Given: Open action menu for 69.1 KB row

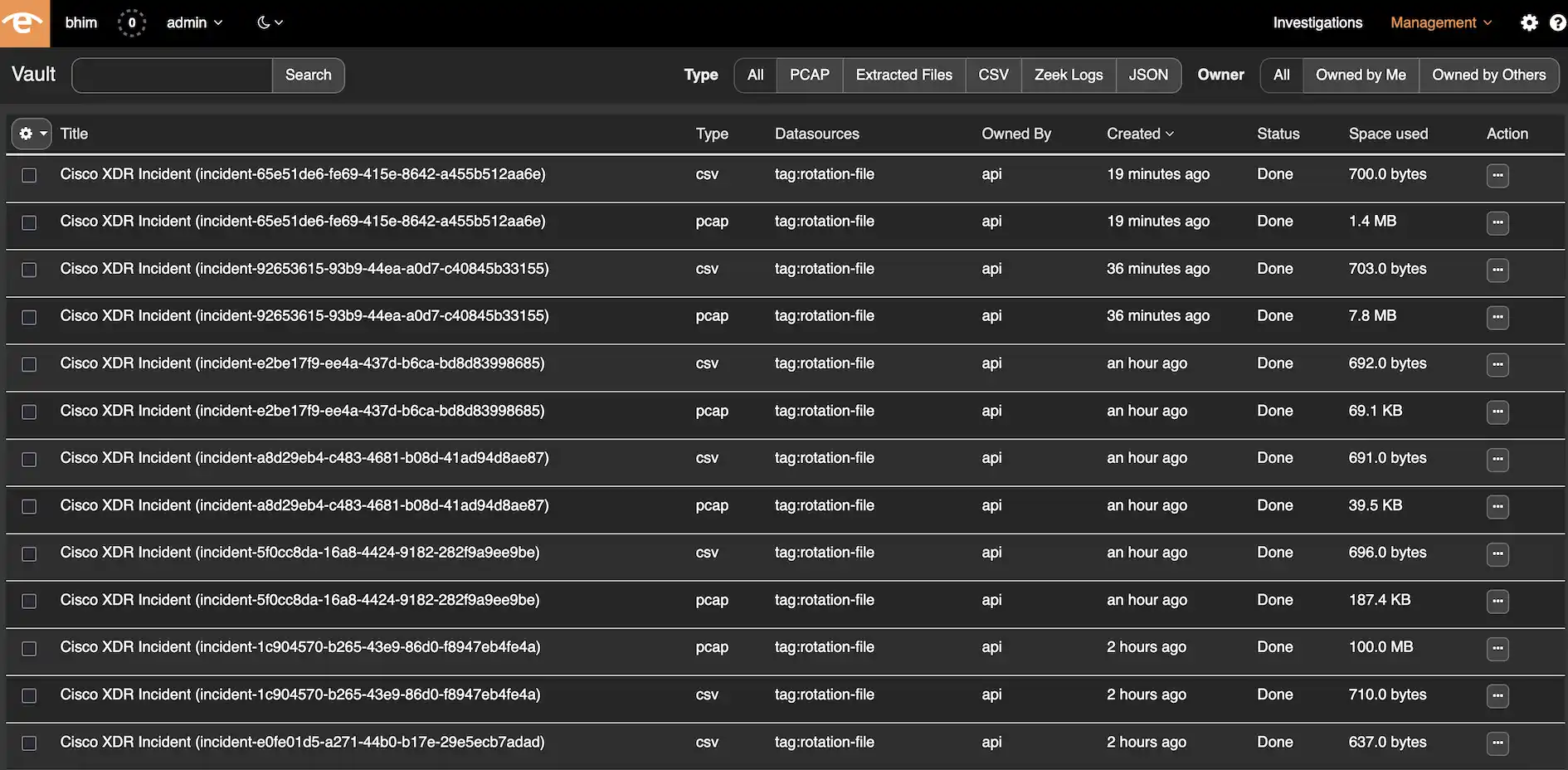Looking at the screenshot, I should pyautogui.click(x=1497, y=412).
